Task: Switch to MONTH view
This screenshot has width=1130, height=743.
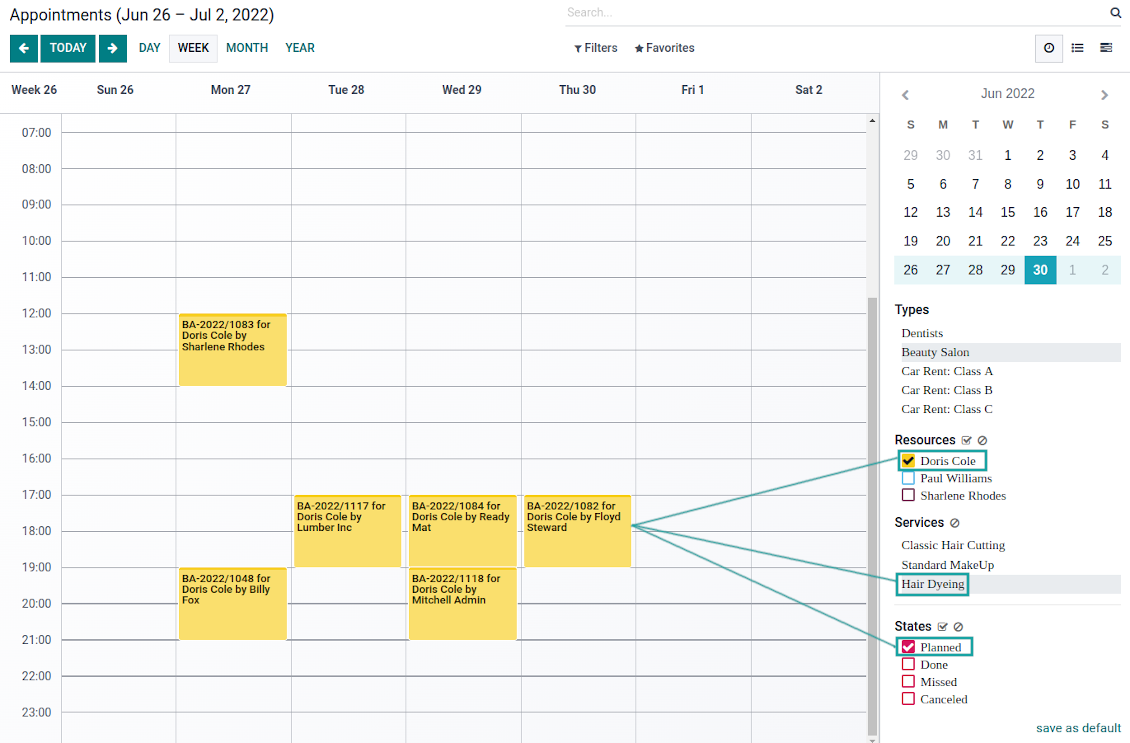Action: (247, 48)
